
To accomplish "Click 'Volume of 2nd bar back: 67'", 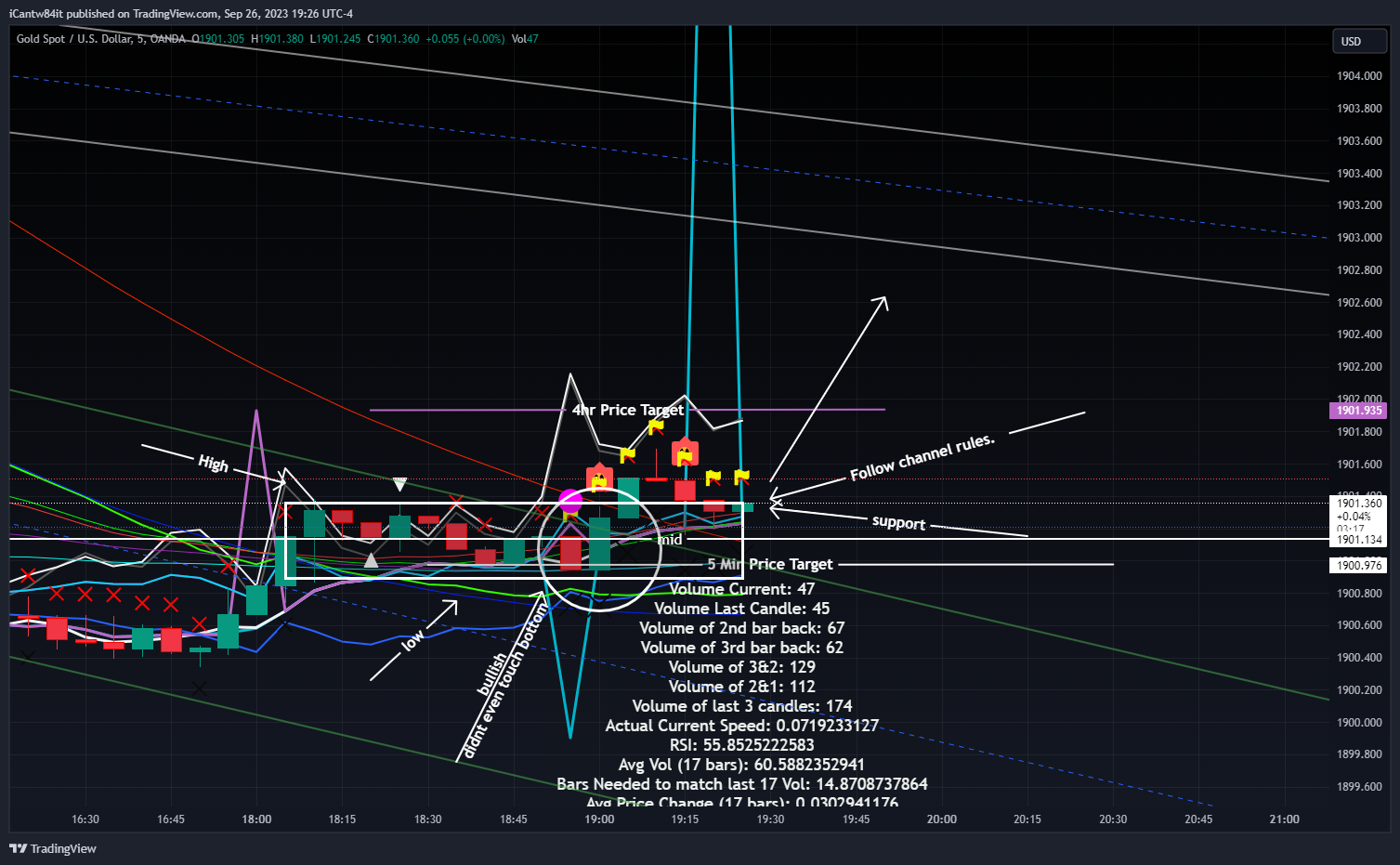I will [741, 628].
